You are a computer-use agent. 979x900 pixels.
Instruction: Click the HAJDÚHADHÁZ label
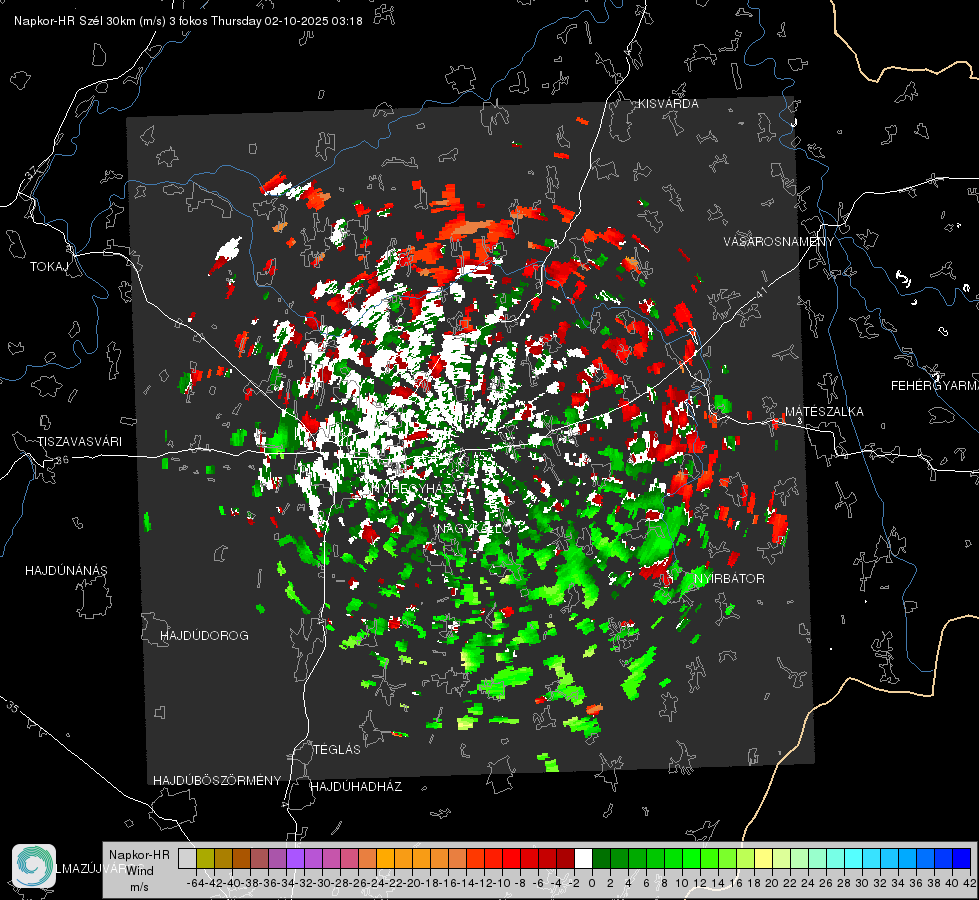coord(356,787)
